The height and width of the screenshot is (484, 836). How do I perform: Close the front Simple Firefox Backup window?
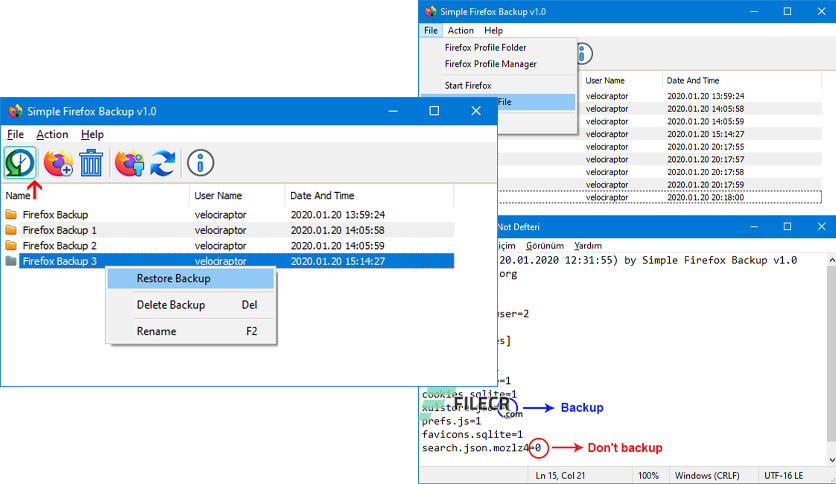(x=476, y=111)
